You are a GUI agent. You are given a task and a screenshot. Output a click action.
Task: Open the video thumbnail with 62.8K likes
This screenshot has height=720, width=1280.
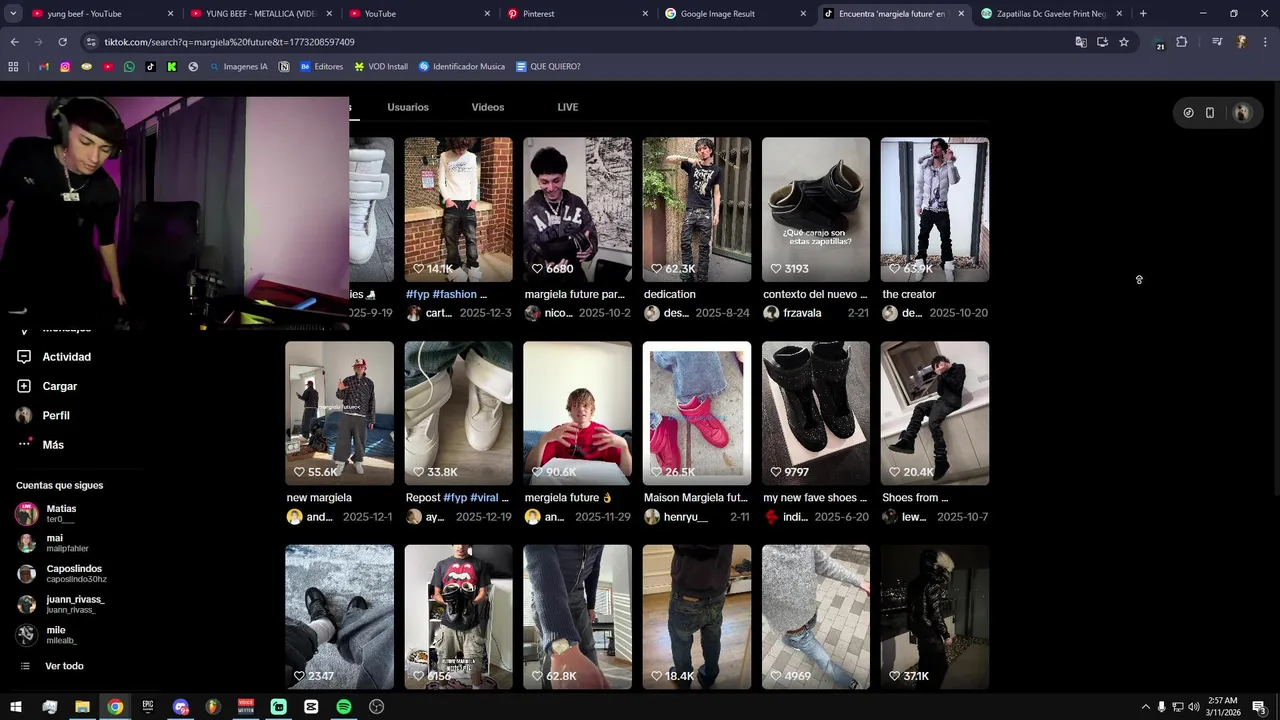point(578,617)
